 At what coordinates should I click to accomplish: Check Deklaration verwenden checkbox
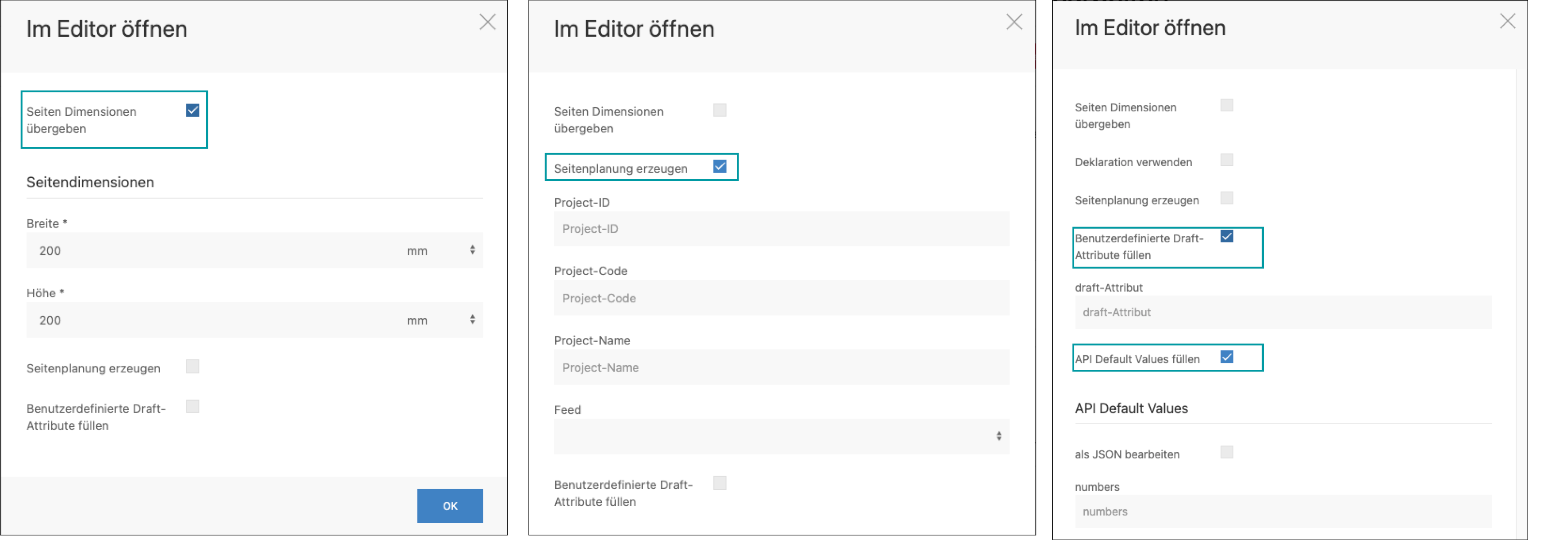(x=1226, y=160)
